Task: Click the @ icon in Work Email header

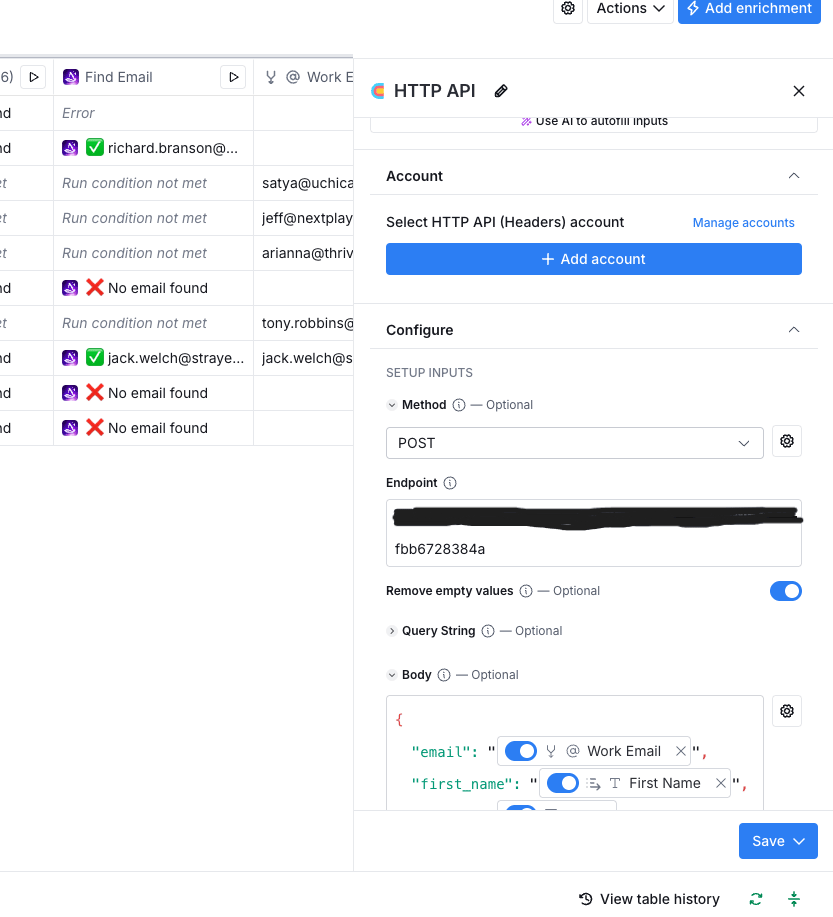Action: [292, 77]
